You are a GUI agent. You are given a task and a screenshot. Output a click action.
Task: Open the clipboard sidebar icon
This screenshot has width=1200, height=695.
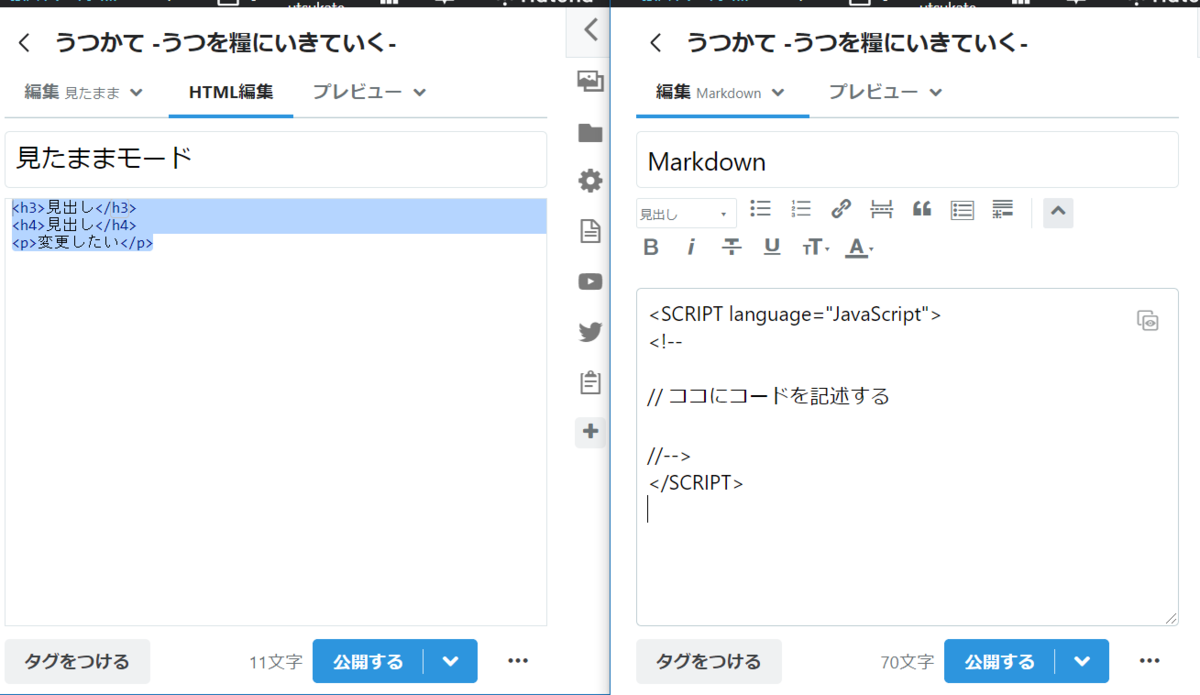tap(590, 382)
